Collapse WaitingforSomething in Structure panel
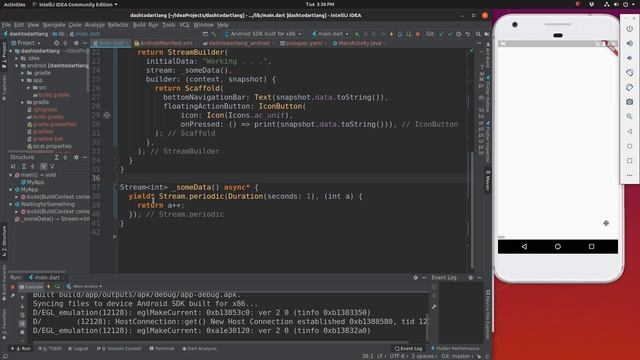The image size is (640, 360). (x=11, y=204)
